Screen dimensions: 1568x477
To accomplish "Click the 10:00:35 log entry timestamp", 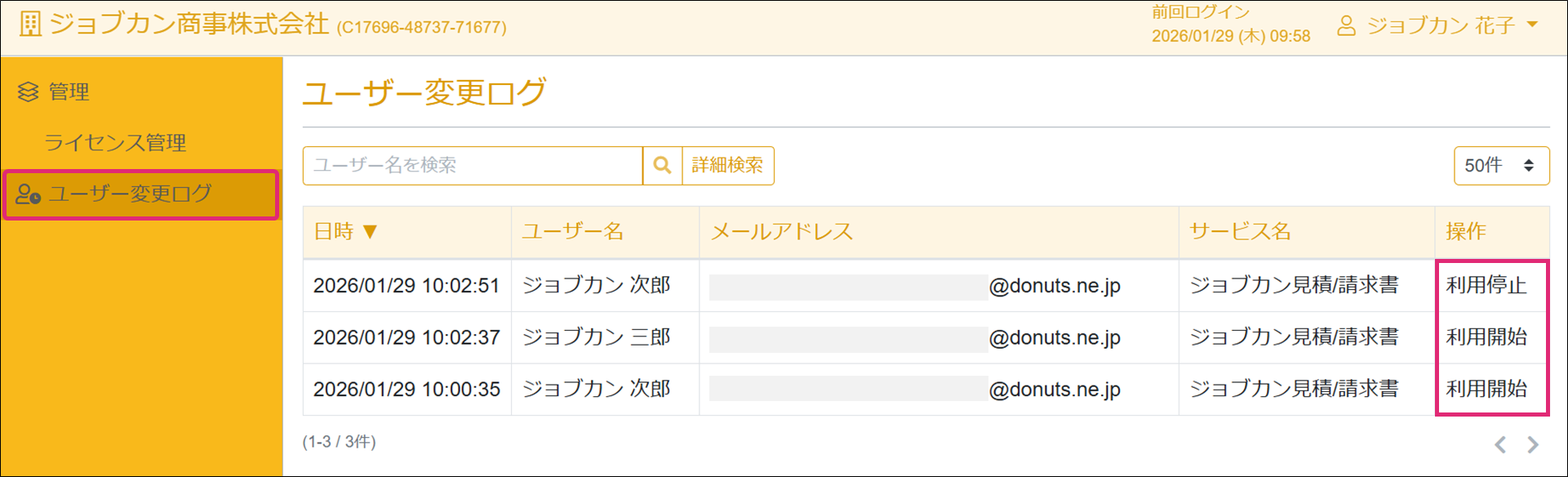I will pyautogui.click(x=406, y=390).
